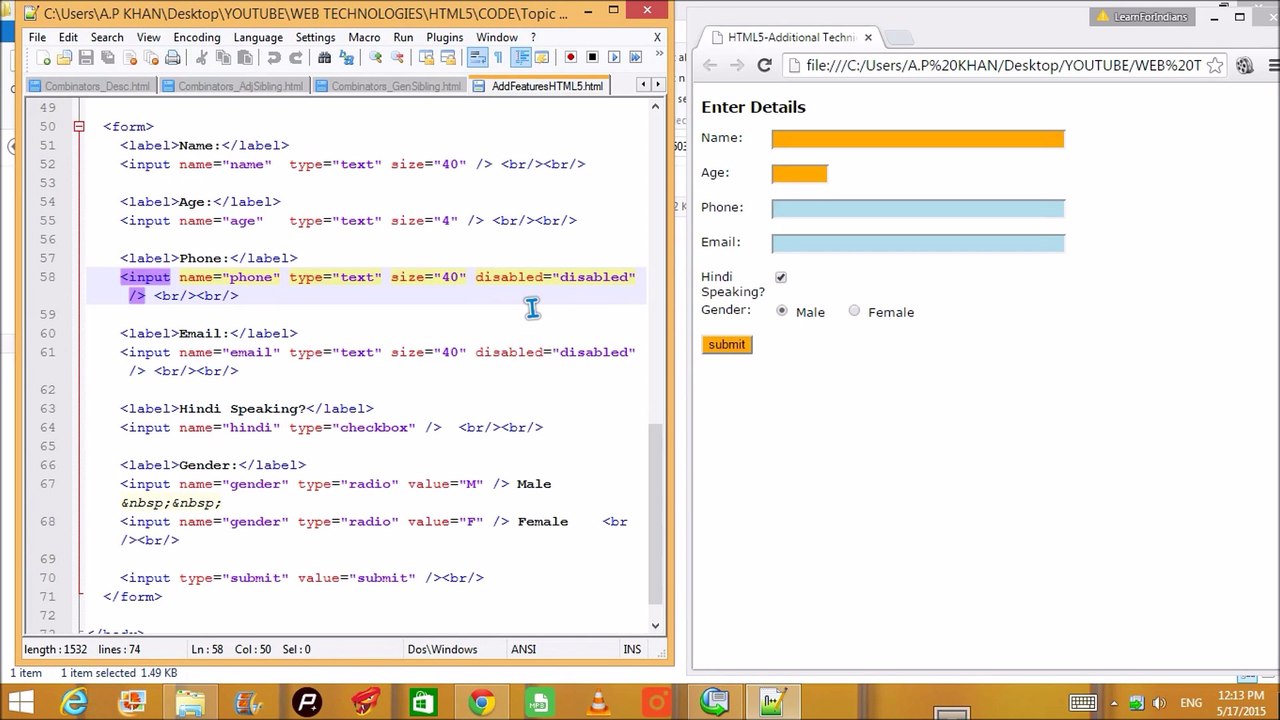Undo last edit via toolbar
The height and width of the screenshot is (720, 1280).
(x=273, y=58)
